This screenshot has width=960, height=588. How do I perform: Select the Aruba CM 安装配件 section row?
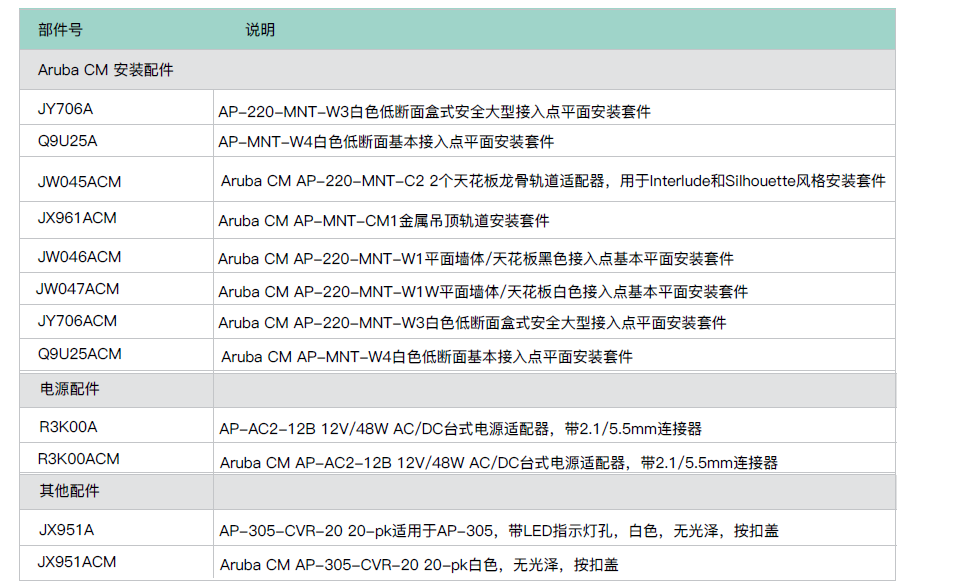457,70
